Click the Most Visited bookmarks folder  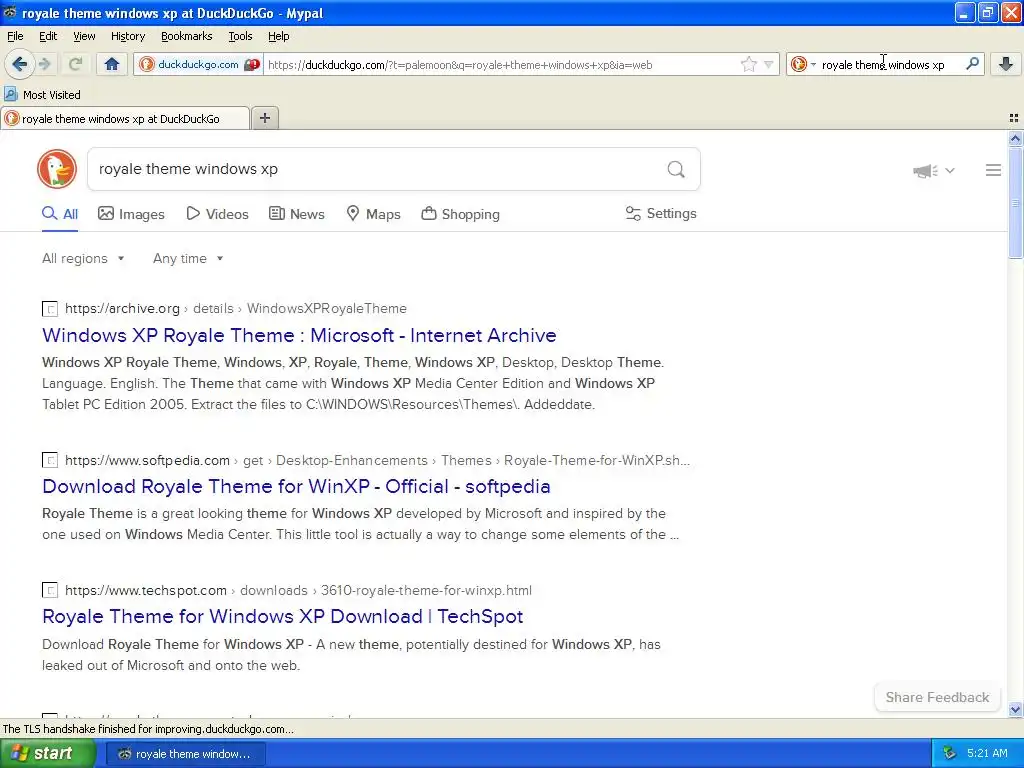(x=43, y=95)
